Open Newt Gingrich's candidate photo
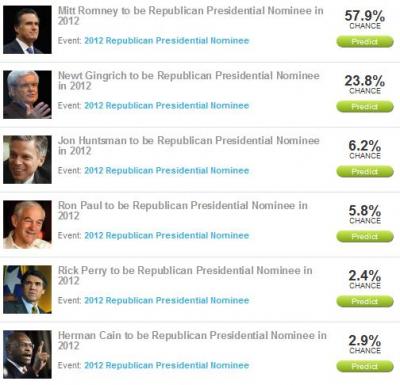This screenshot has width=400, height=385. click(27, 95)
